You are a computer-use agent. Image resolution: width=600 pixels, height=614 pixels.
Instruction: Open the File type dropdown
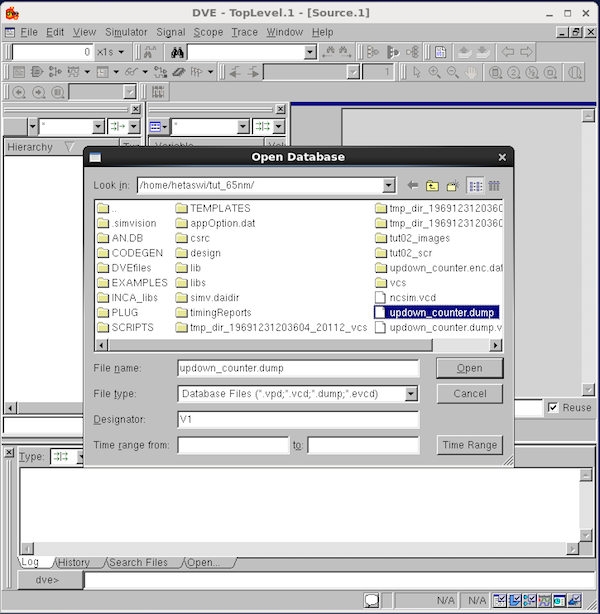tap(411, 394)
